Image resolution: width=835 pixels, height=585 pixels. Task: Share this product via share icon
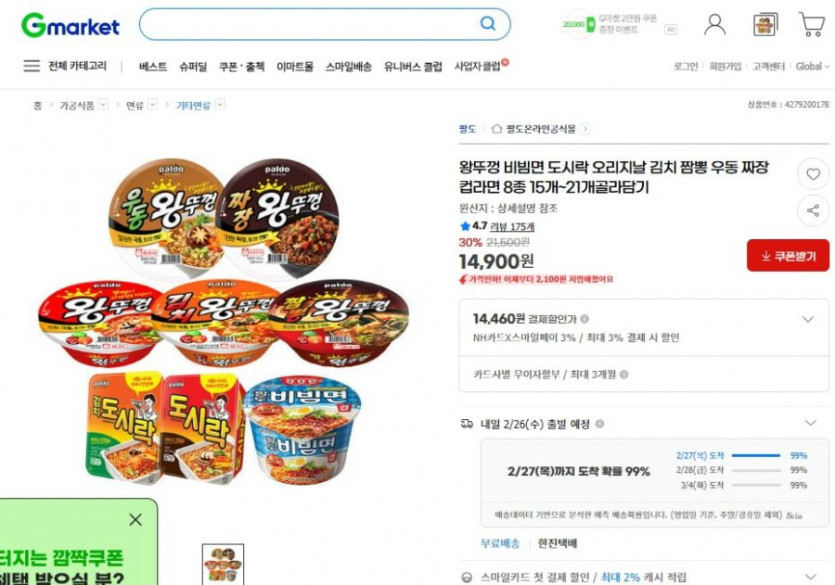pos(813,210)
